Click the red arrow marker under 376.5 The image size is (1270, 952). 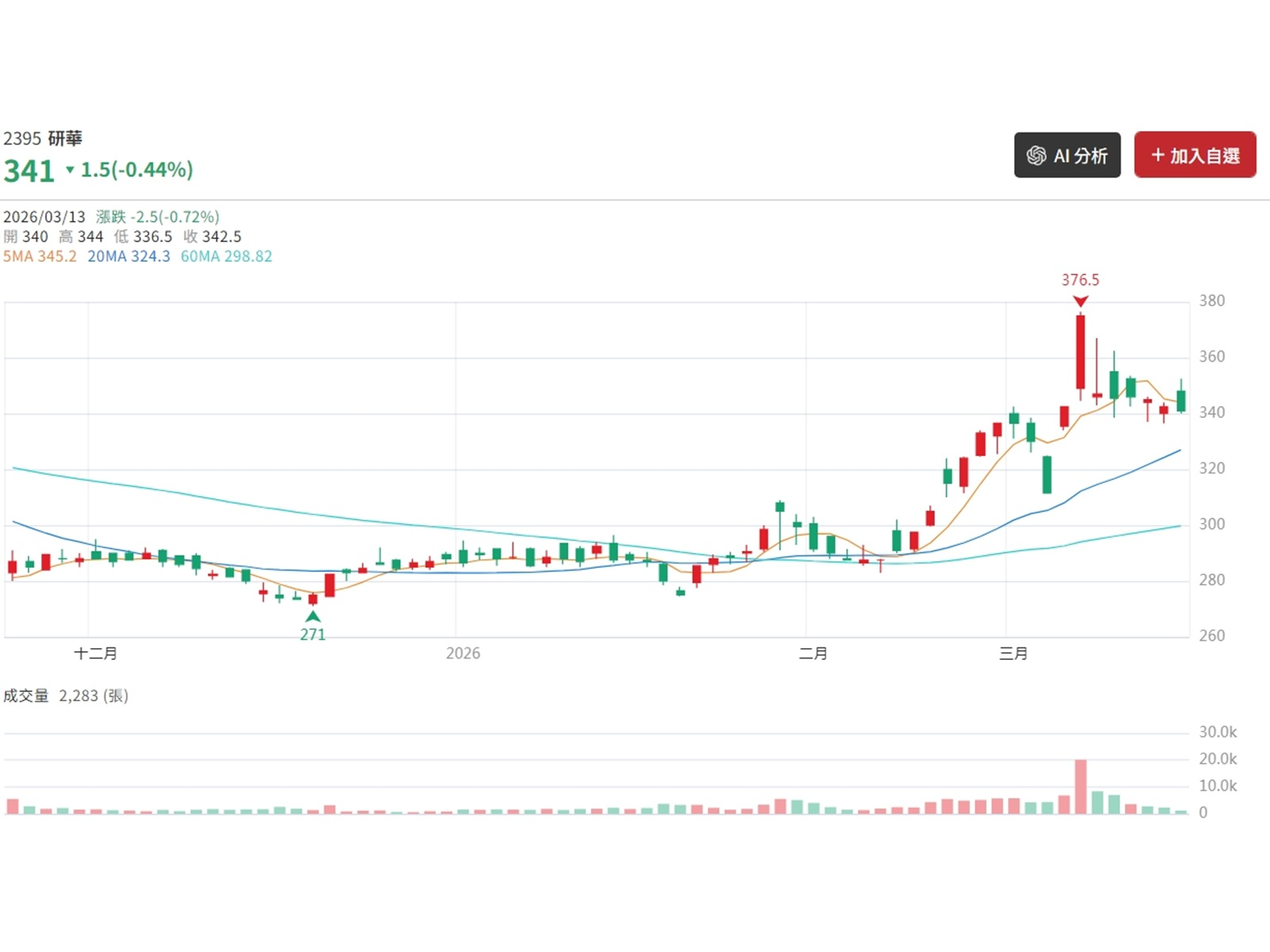click(x=1080, y=301)
